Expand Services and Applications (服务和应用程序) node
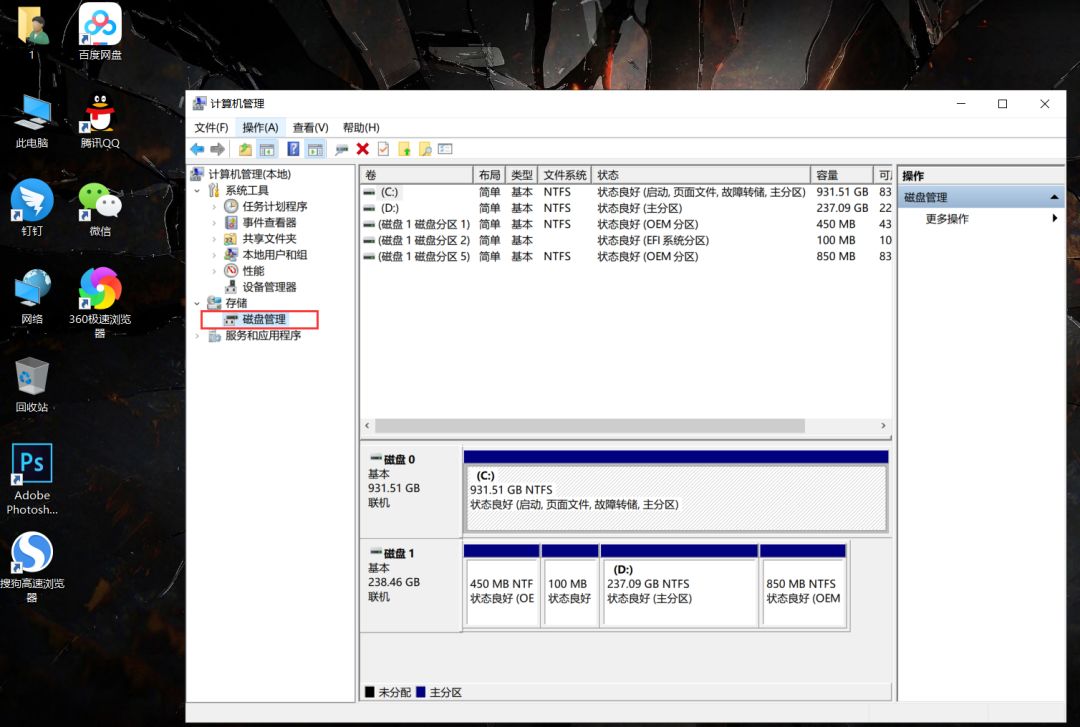Viewport: 1080px width, 727px height. pyautogui.click(x=198, y=336)
